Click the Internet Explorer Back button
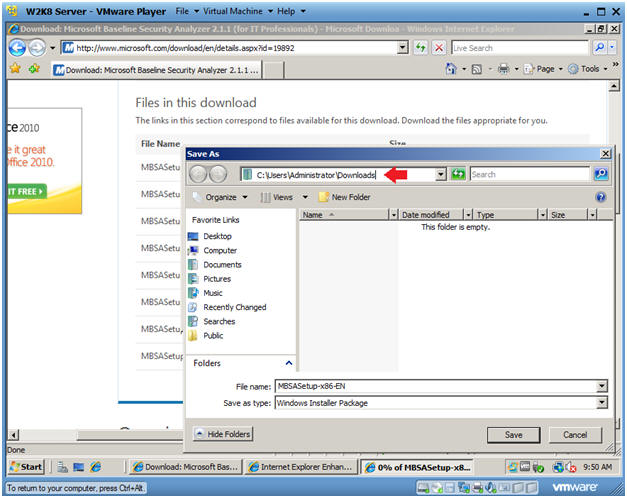The image size is (627, 498). (17, 48)
